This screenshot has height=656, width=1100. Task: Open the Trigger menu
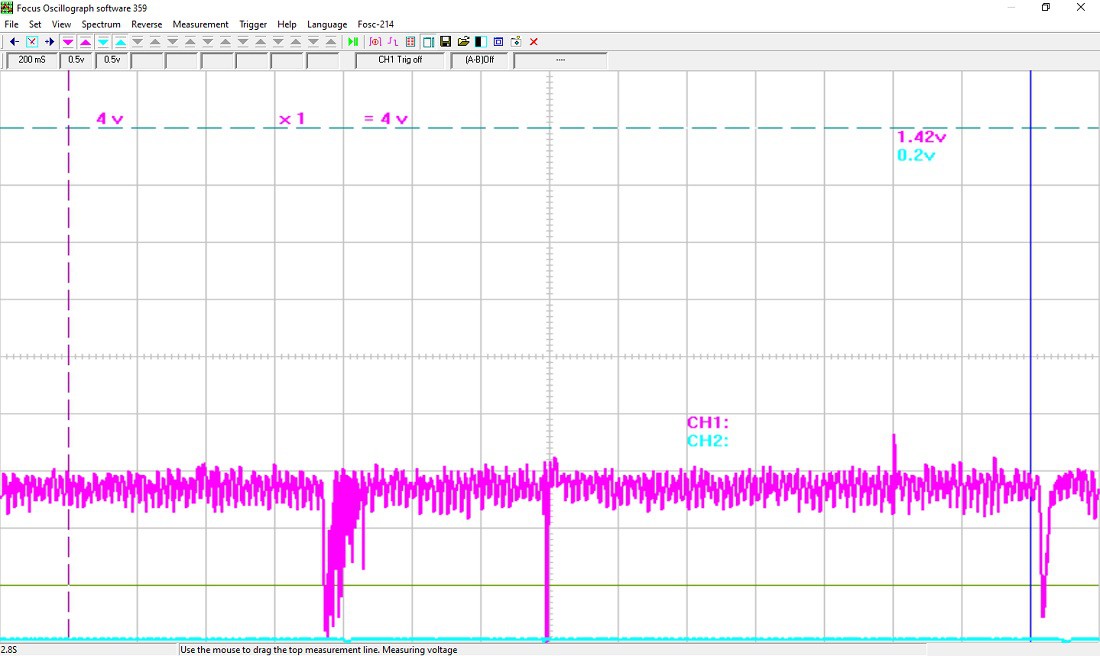(253, 24)
